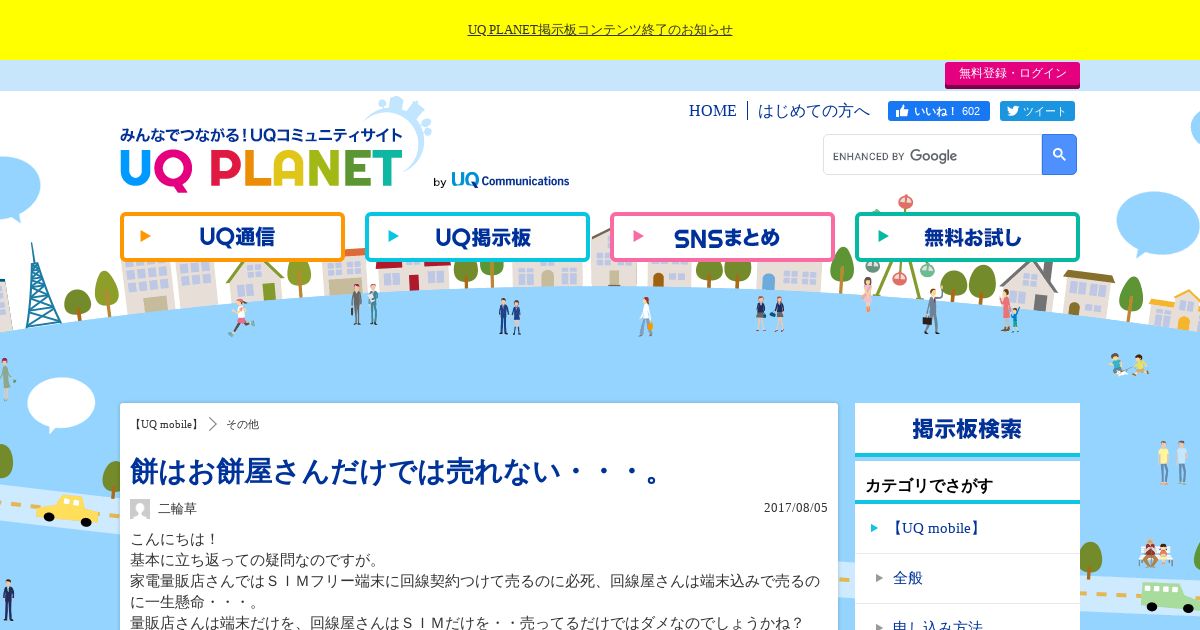Click the post date 2017/08/05
Viewport: 1200px width, 630px height.
point(796,508)
